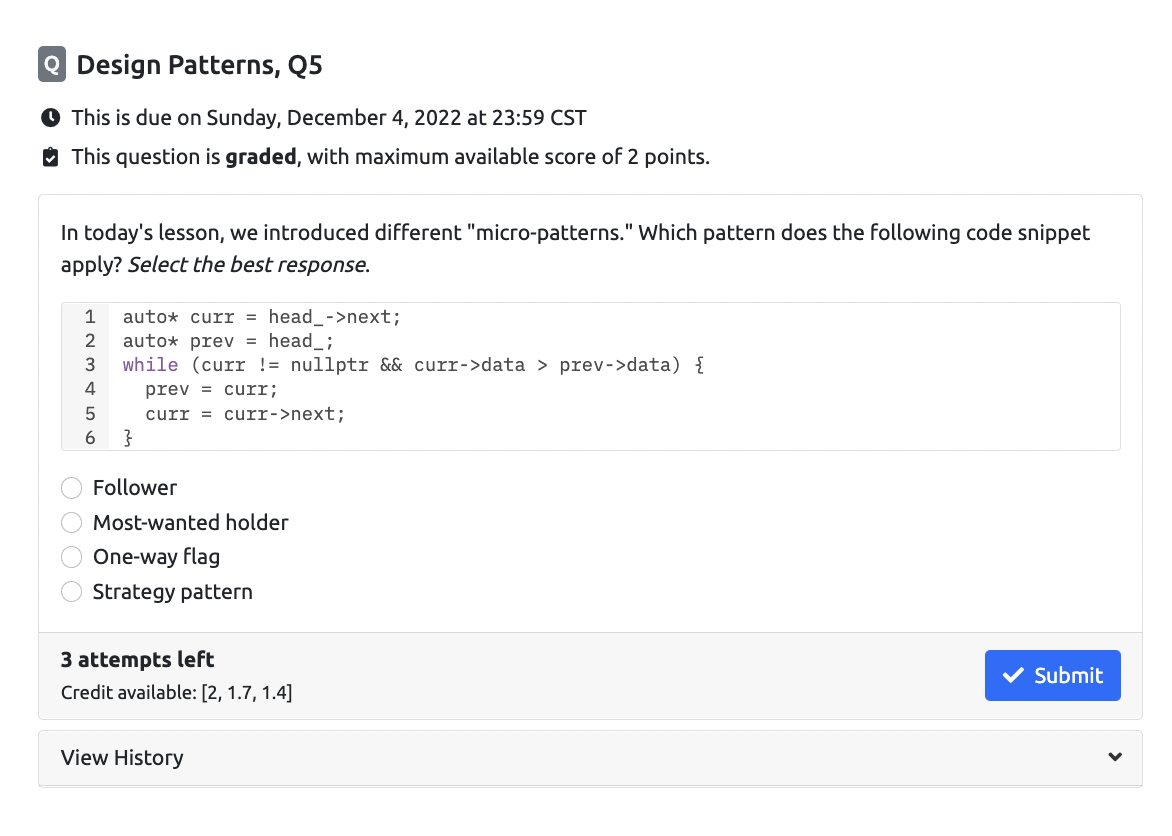Screen dimensions: 1172x836
Task: Click the Credit available text
Action: [x=176, y=692]
